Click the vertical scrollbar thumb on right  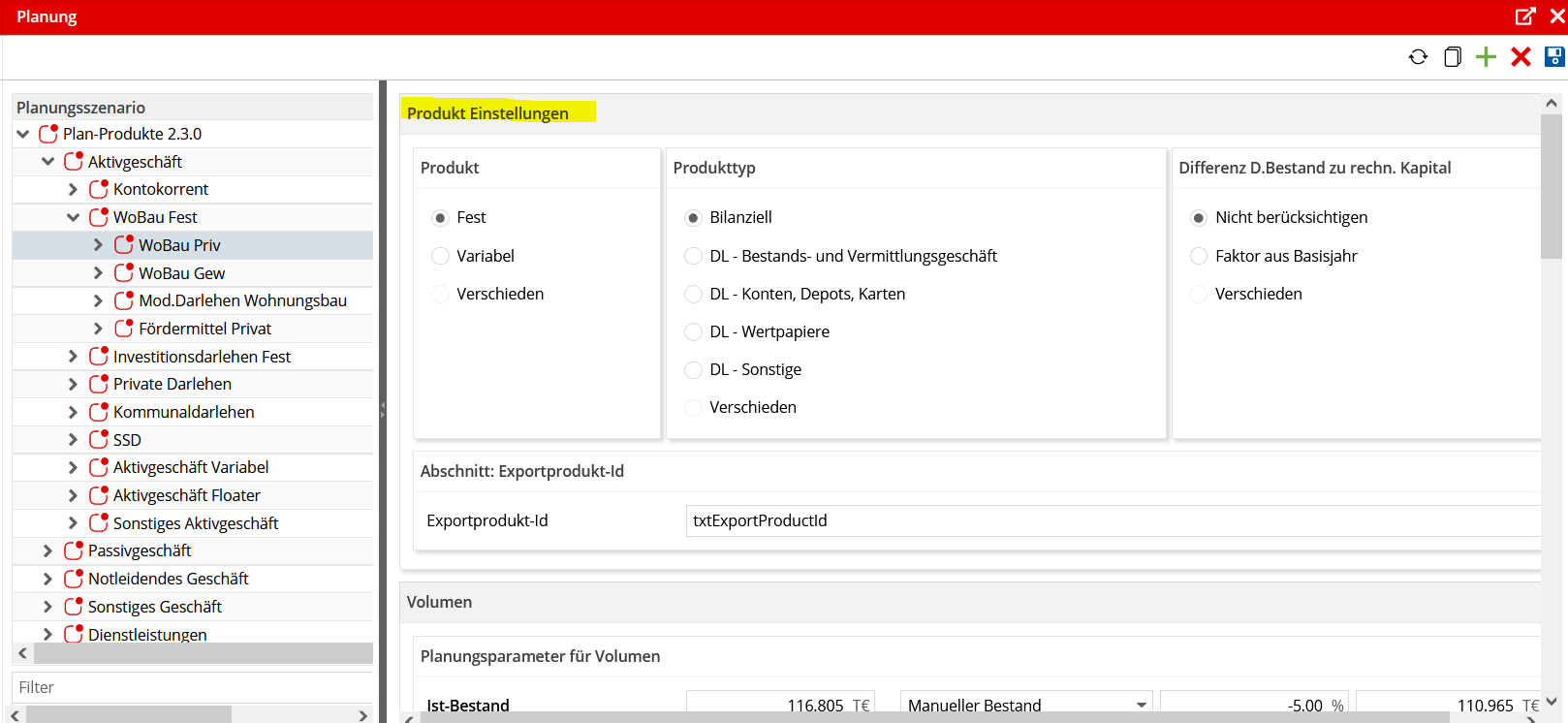click(1551, 184)
